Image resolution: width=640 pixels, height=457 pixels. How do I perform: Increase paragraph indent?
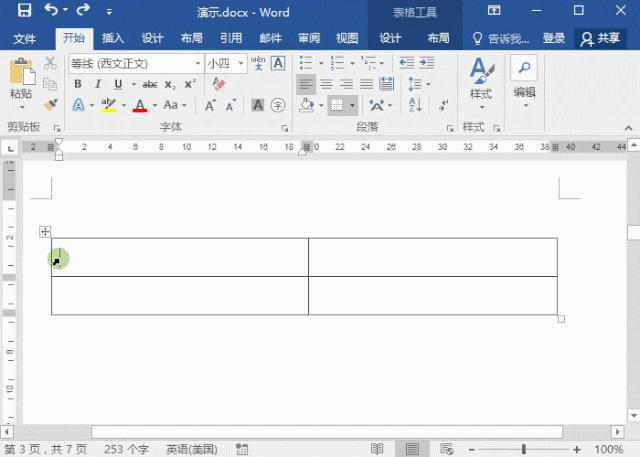coord(427,63)
